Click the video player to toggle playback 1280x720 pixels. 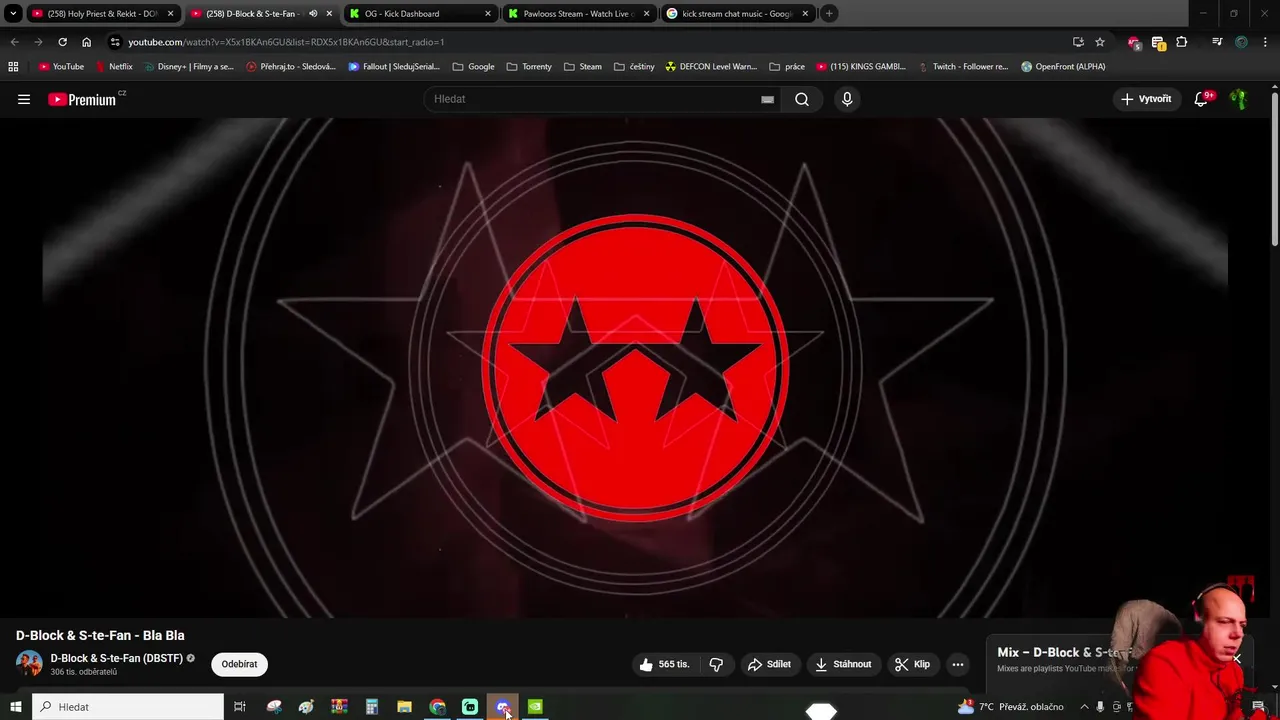[x=635, y=368]
